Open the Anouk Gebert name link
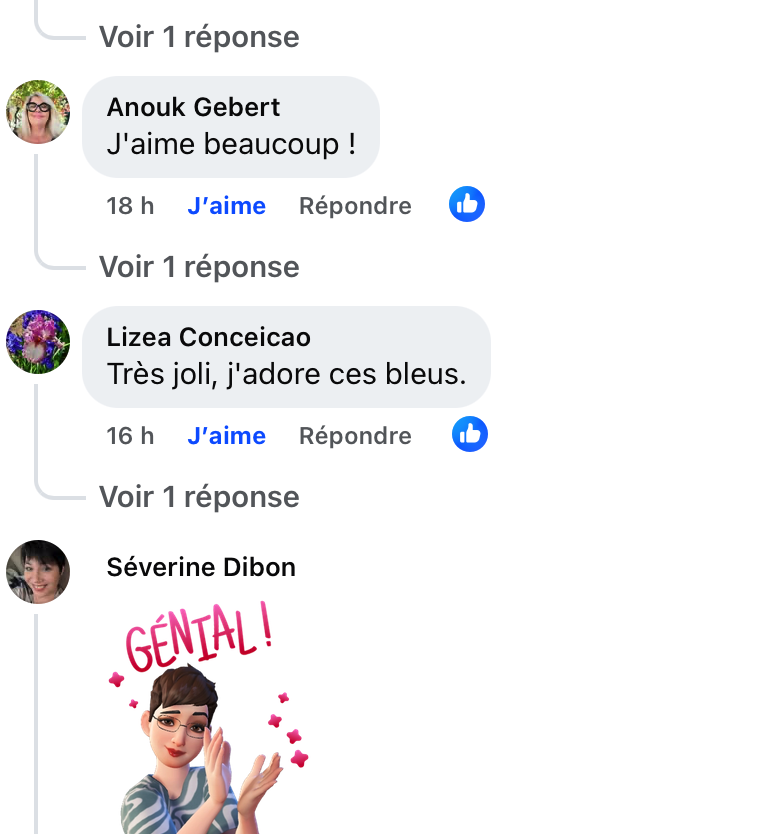This screenshot has height=834, width=758. pyautogui.click(x=193, y=107)
